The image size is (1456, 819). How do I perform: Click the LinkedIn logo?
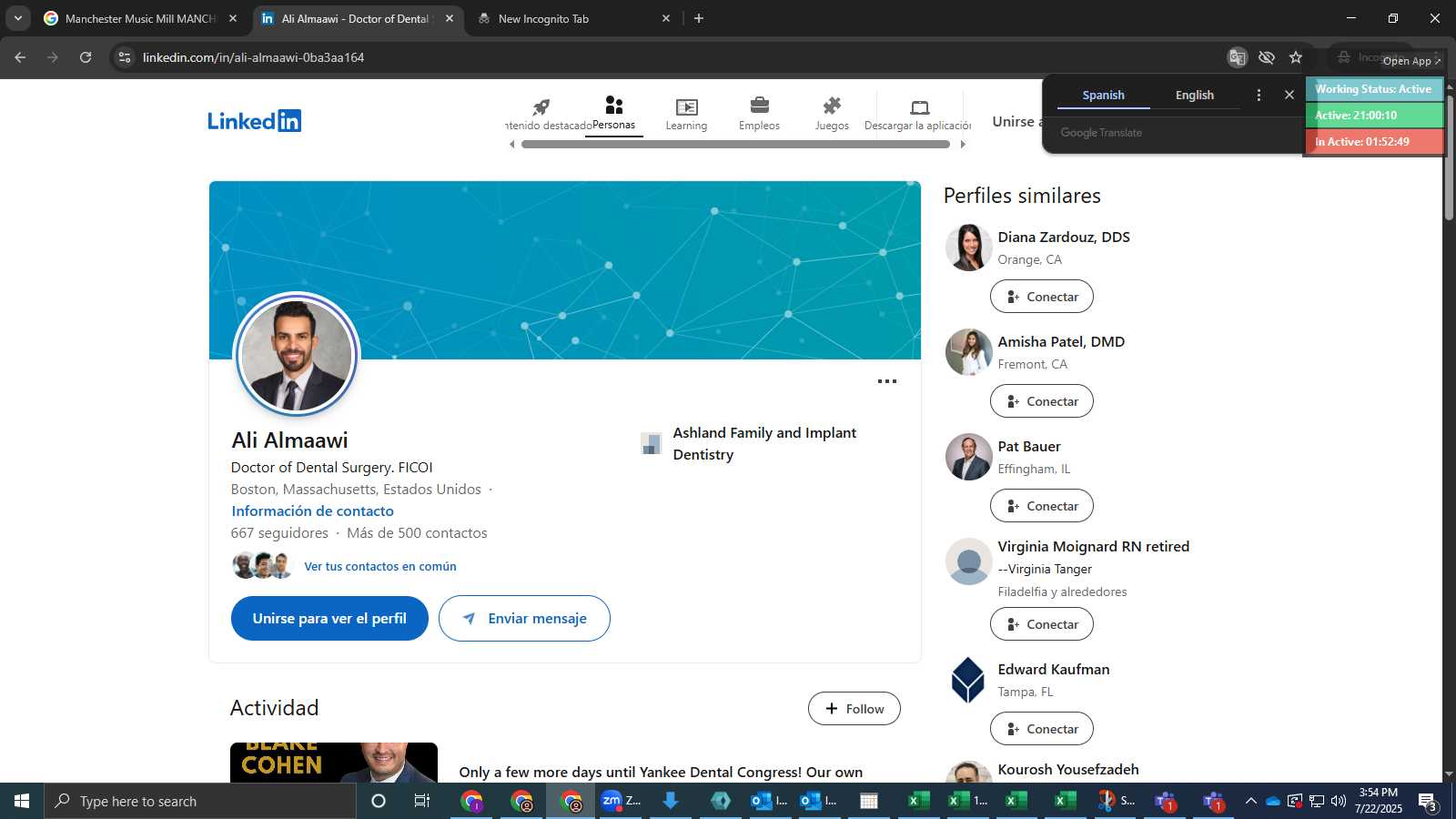coord(255,121)
